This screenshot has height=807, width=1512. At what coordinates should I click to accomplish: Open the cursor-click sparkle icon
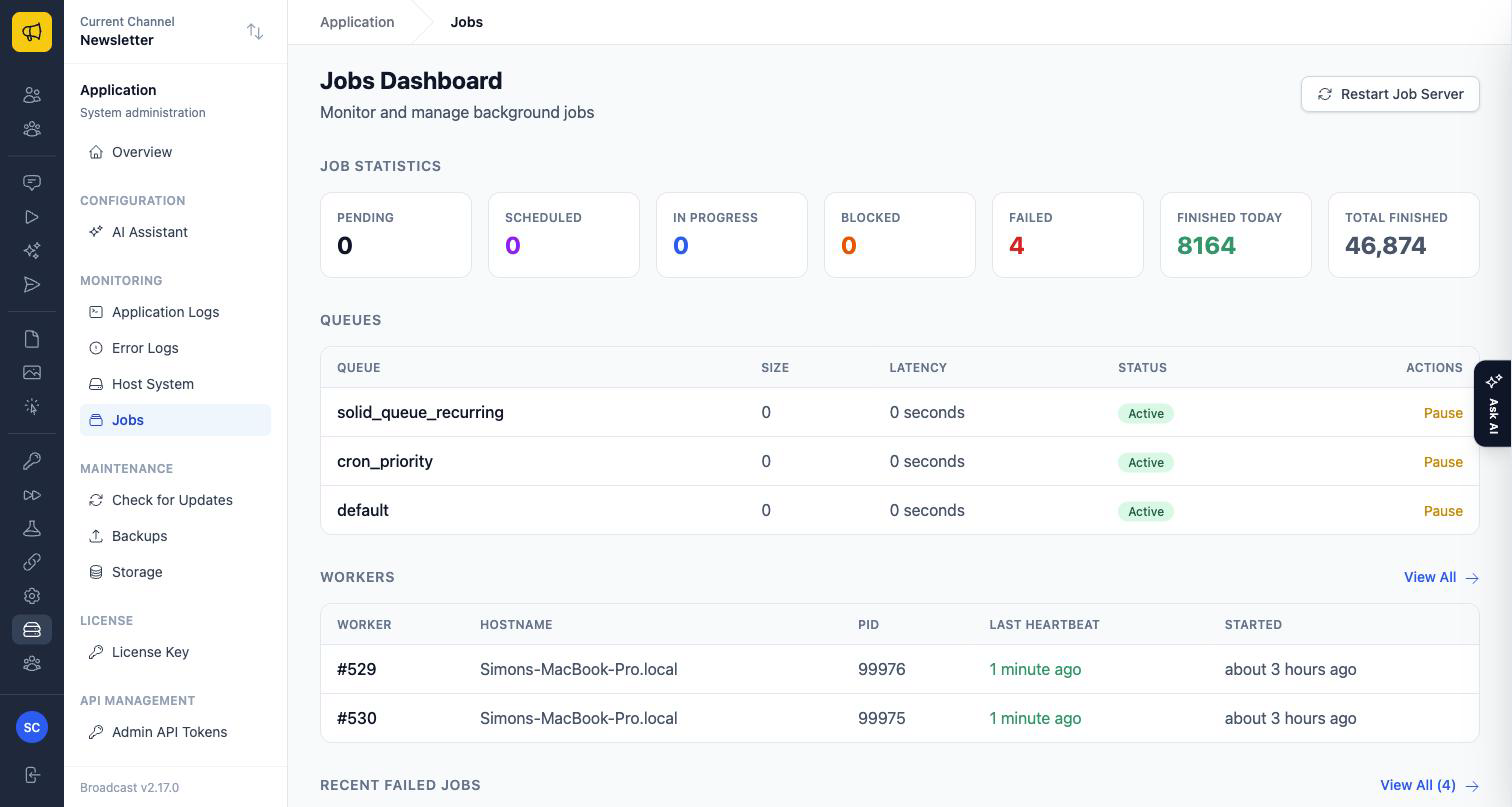(x=32, y=406)
